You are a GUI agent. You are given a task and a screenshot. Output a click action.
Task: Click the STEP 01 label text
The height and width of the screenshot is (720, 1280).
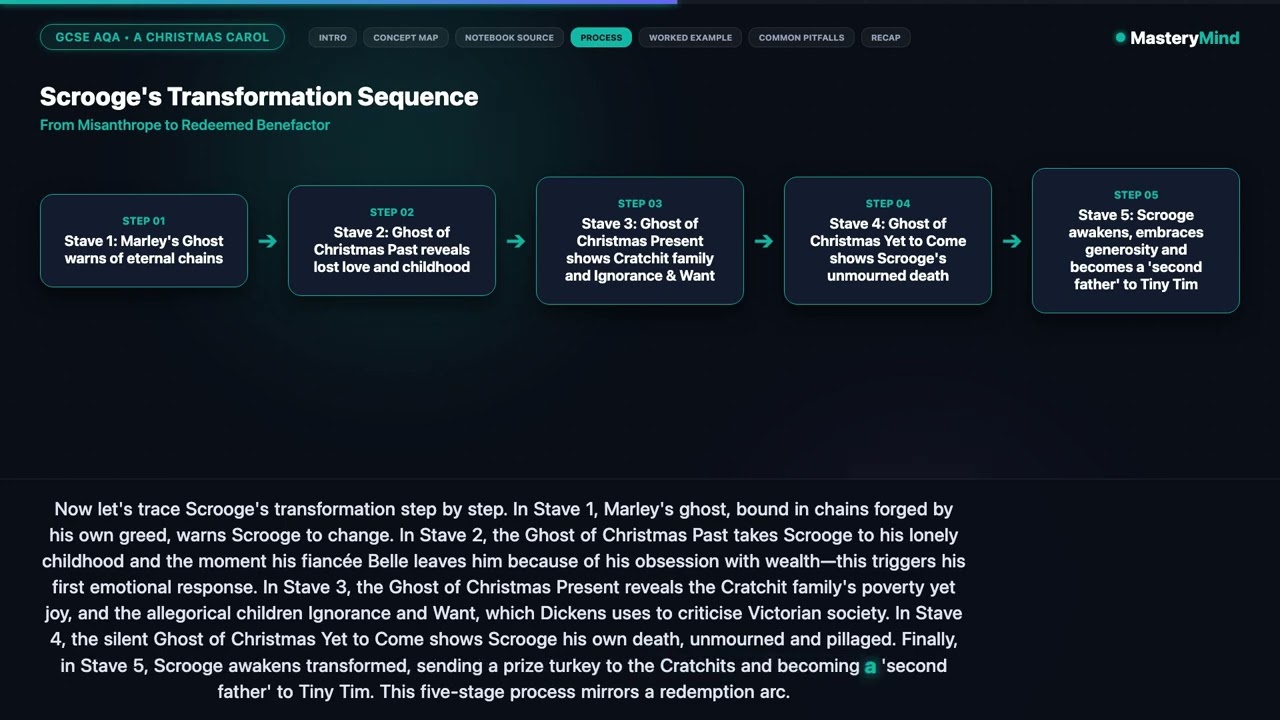coord(144,221)
